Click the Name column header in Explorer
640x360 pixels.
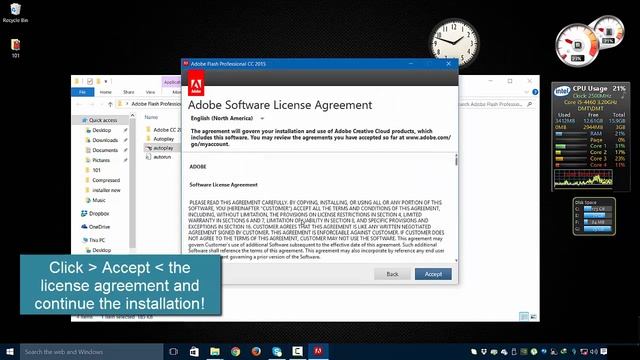pos(151,118)
